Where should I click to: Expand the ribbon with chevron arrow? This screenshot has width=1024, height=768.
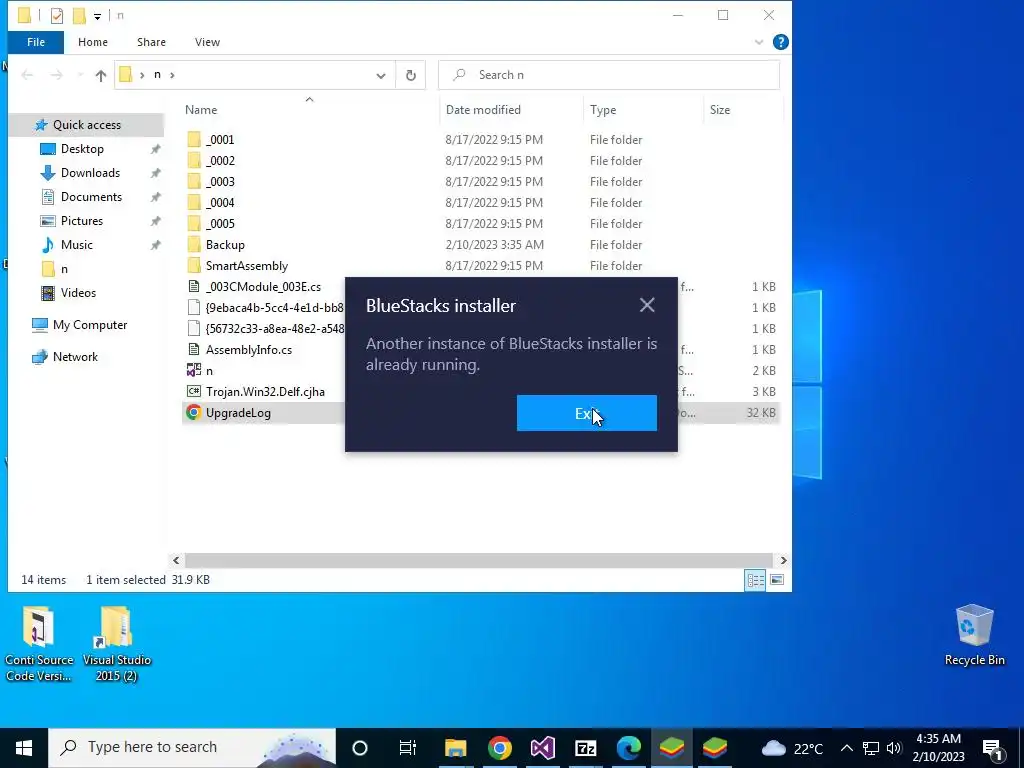[x=759, y=42]
